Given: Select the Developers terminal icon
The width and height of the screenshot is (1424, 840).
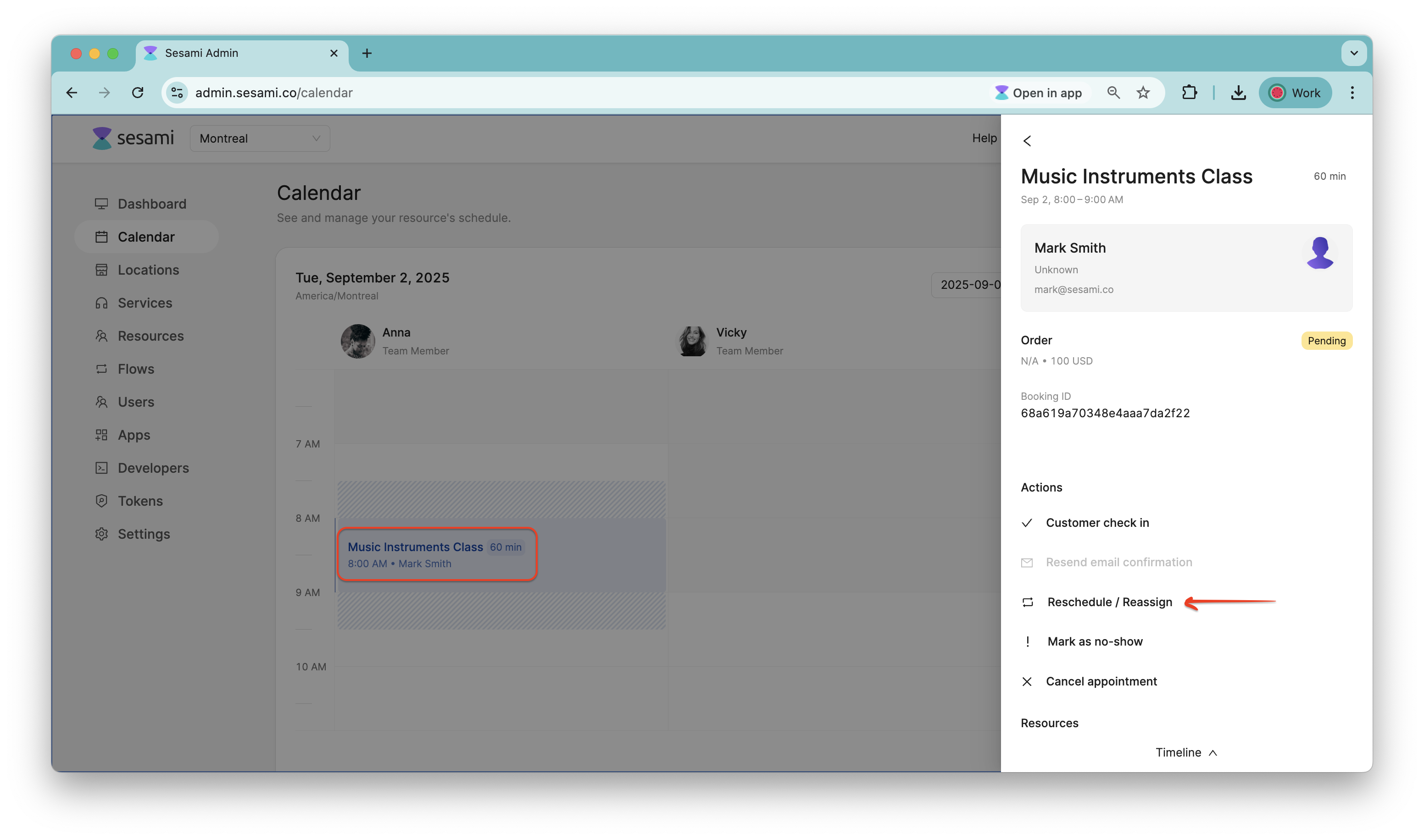Looking at the screenshot, I should tap(102, 468).
